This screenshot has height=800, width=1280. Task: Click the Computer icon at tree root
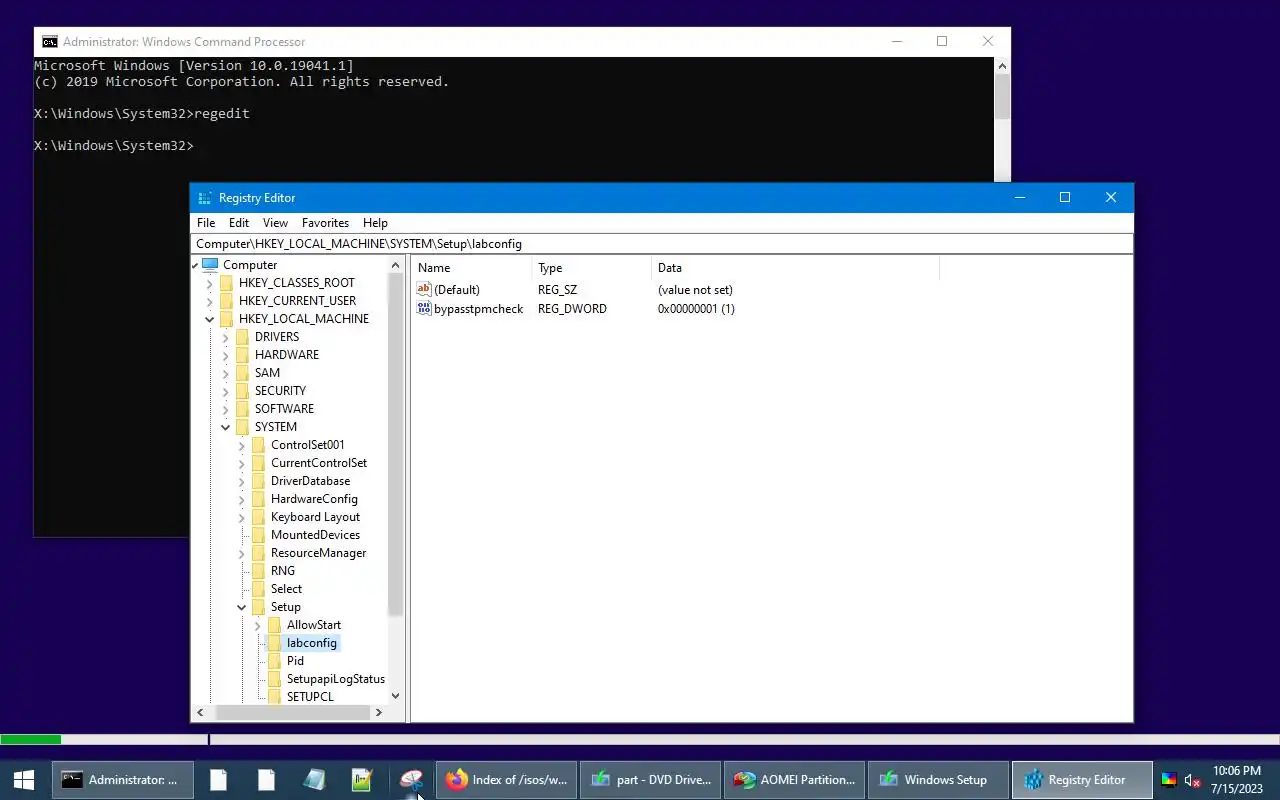(x=210, y=265)
